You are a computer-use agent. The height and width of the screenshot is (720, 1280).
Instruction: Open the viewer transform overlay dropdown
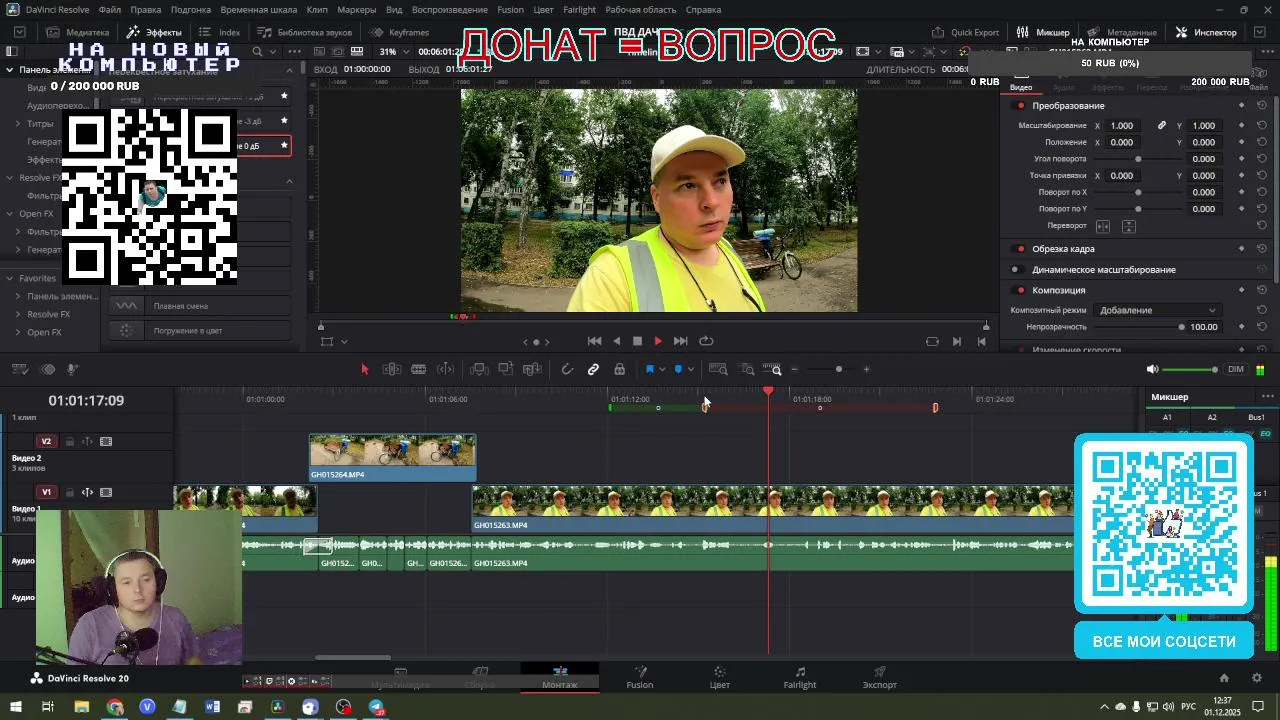click(344, 342)
